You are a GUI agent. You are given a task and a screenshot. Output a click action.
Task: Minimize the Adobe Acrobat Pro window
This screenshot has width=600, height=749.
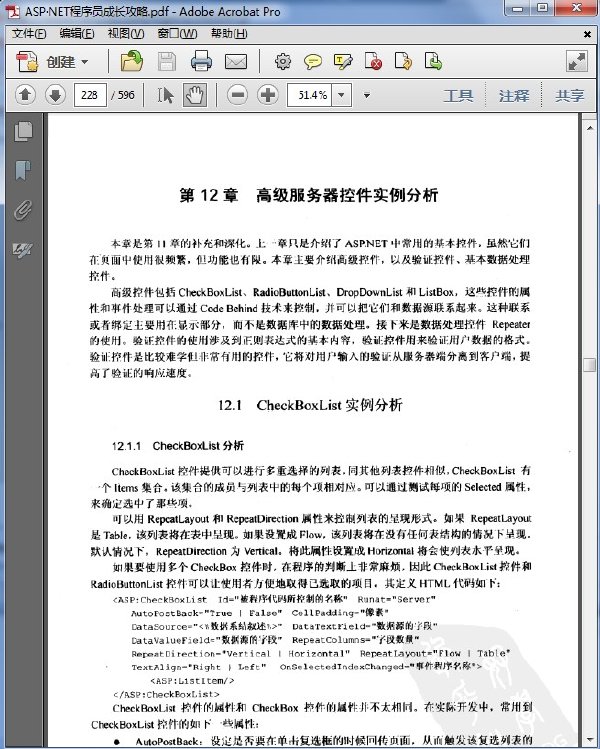pyautogui.click(x=518, y=8)
